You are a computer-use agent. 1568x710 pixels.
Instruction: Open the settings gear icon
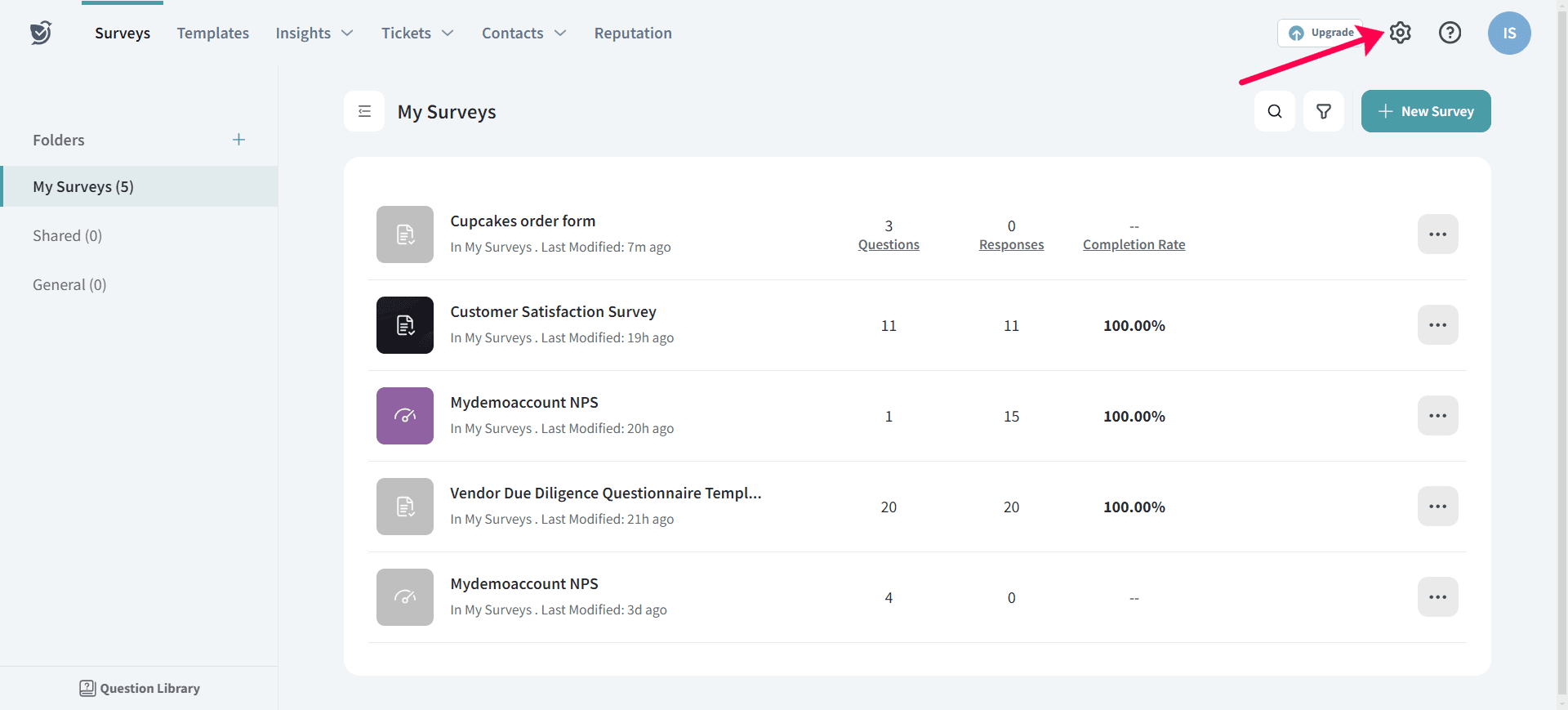(x=1400, y=33)
